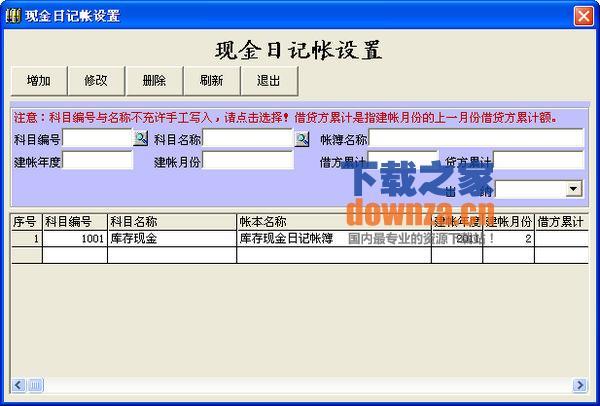Focus the 建帐月份 input field

pos(248,160)
